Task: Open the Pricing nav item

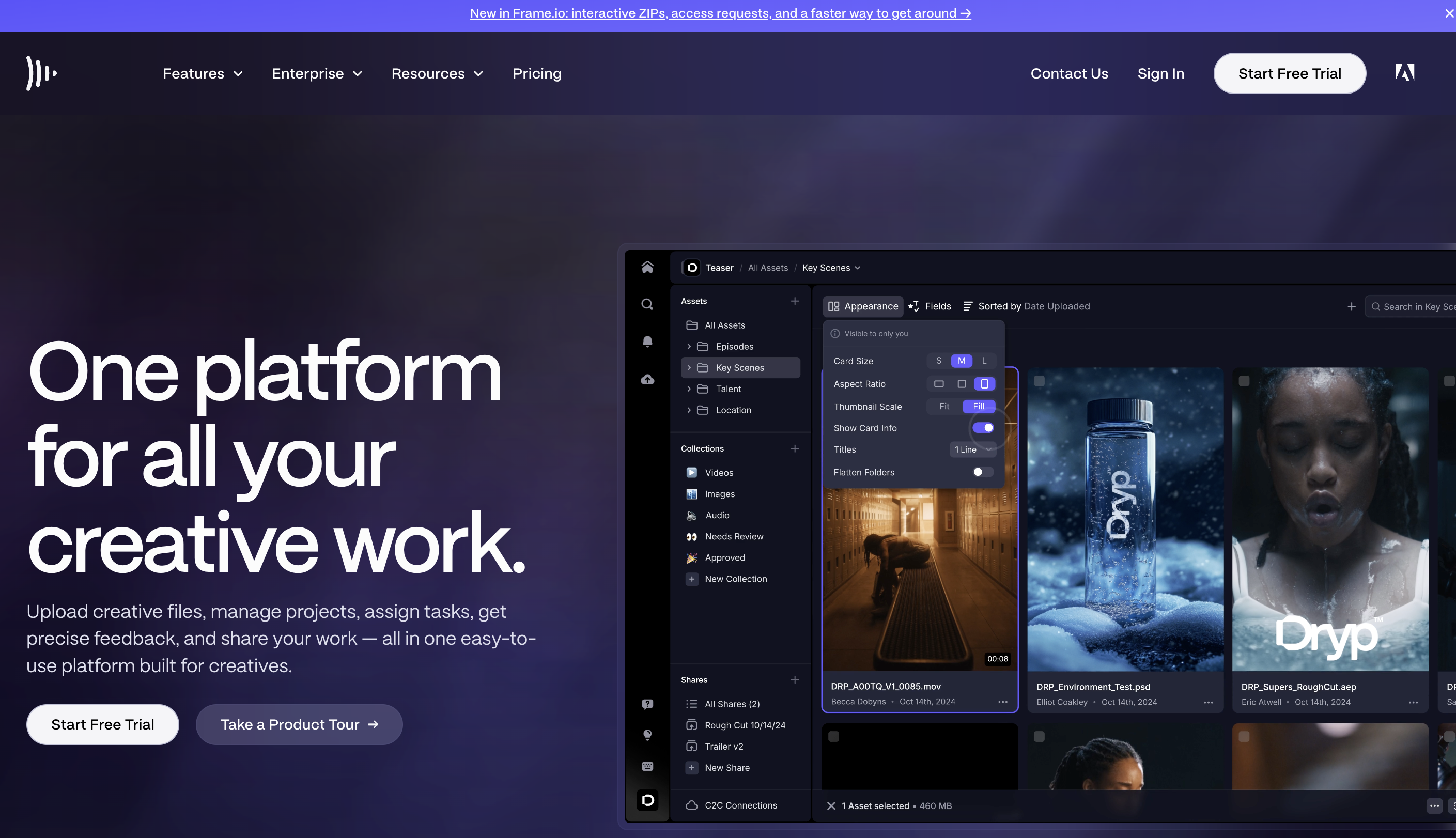Action: (536, 74)
